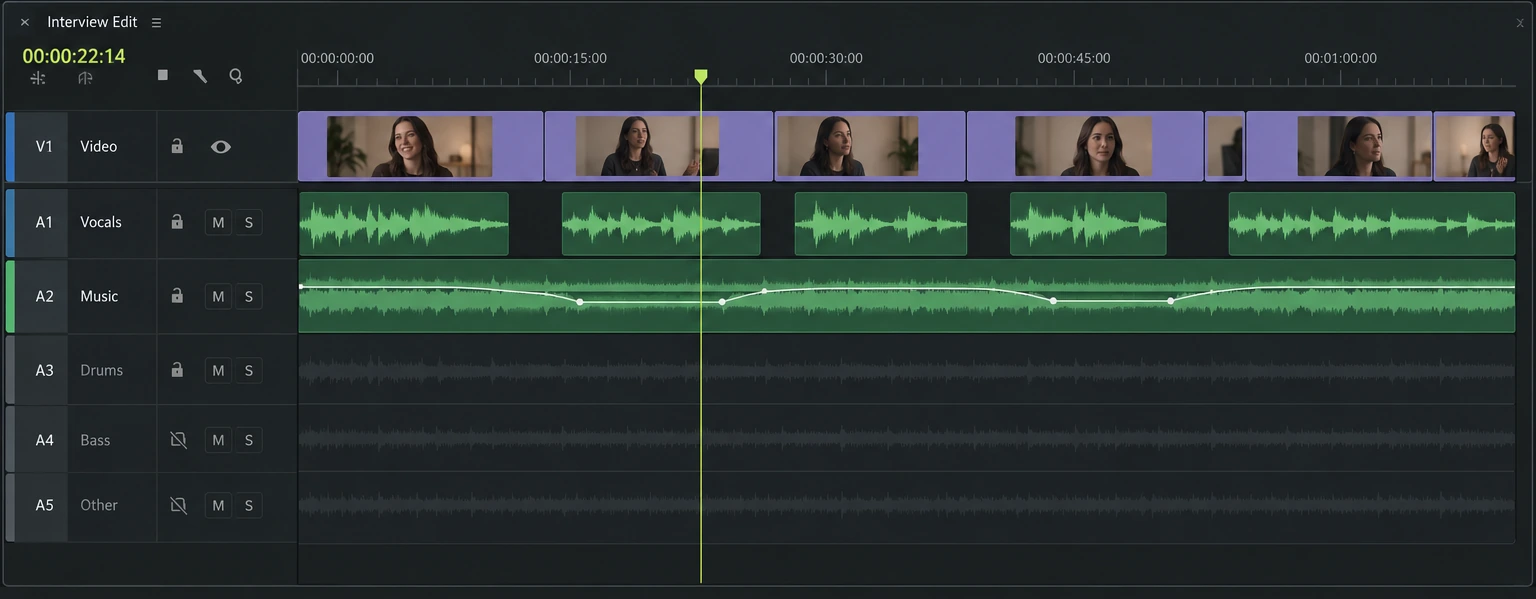This screenshot has height=599, width=1536.
Task: Click the 00:00:00:00 mark on ruler
Action: pyautogui.click(x=337, y=58)
